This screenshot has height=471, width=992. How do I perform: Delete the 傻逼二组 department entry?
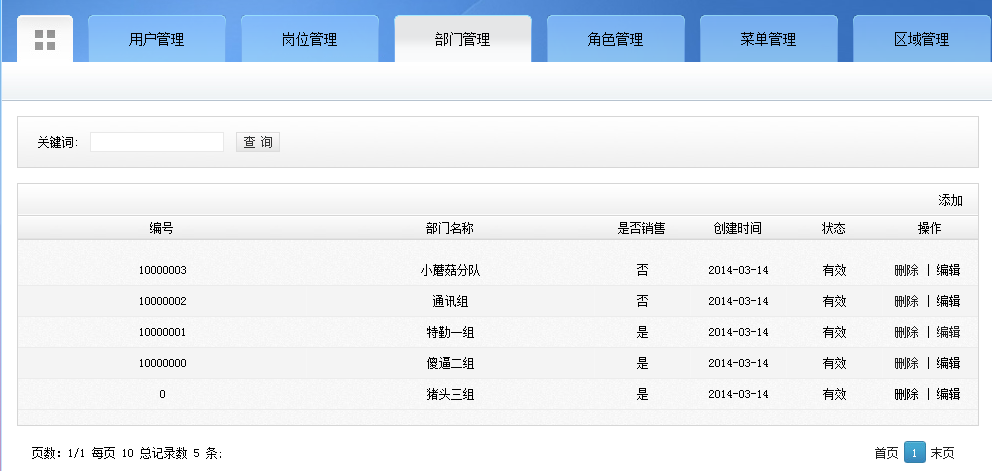906,363
